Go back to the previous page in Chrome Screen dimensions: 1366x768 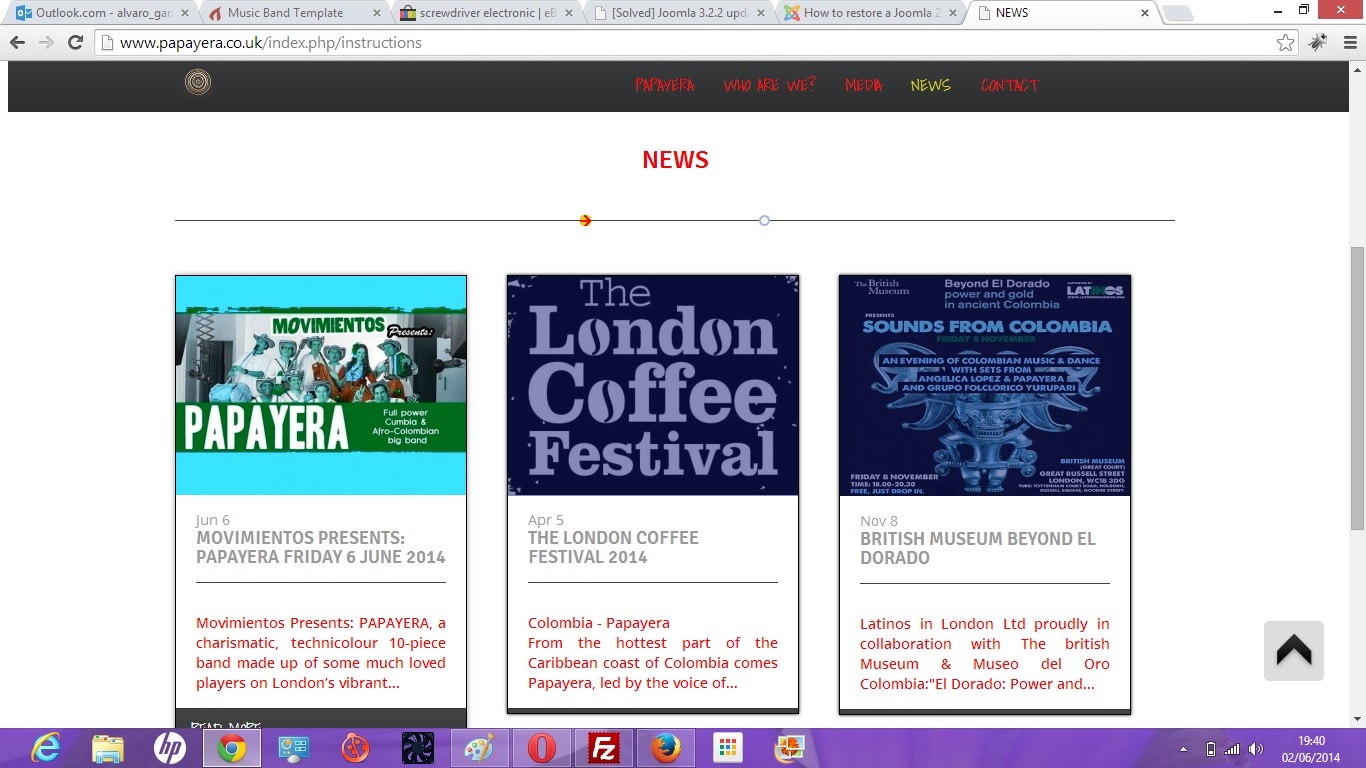[17, 43]
